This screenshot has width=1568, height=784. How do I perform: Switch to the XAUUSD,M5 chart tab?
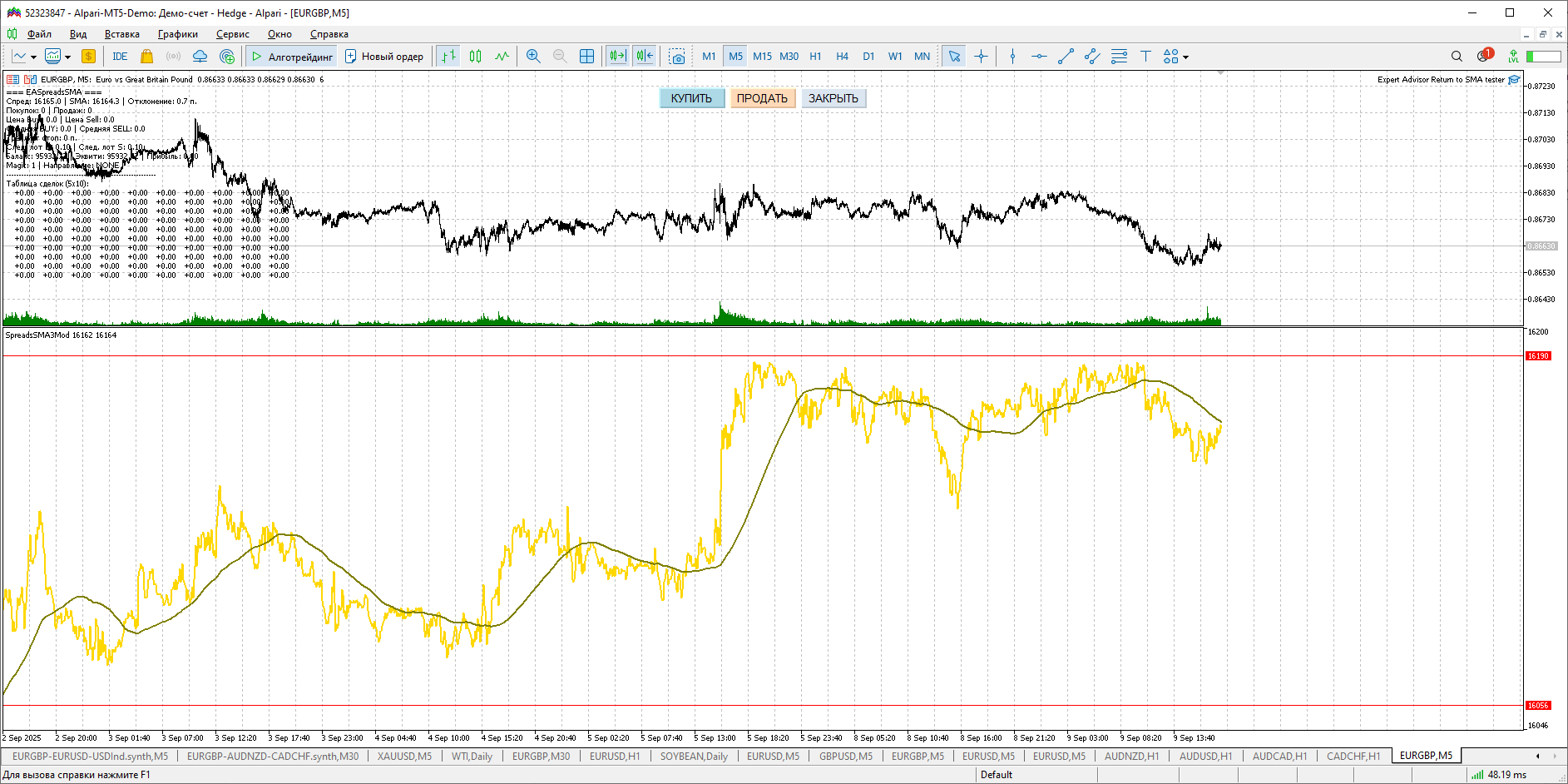[x=404, y=757]
